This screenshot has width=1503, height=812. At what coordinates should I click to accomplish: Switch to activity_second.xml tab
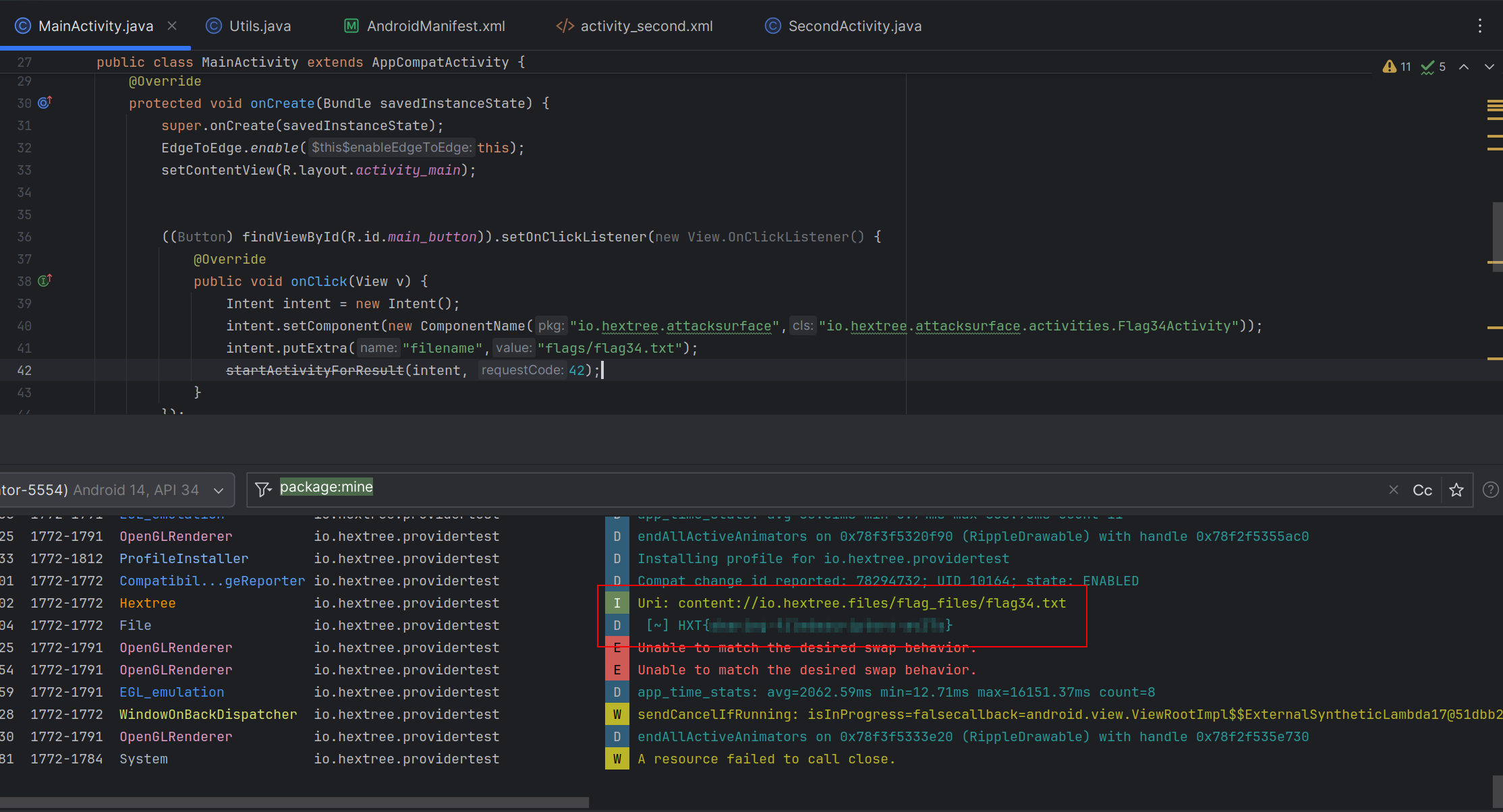634,26
